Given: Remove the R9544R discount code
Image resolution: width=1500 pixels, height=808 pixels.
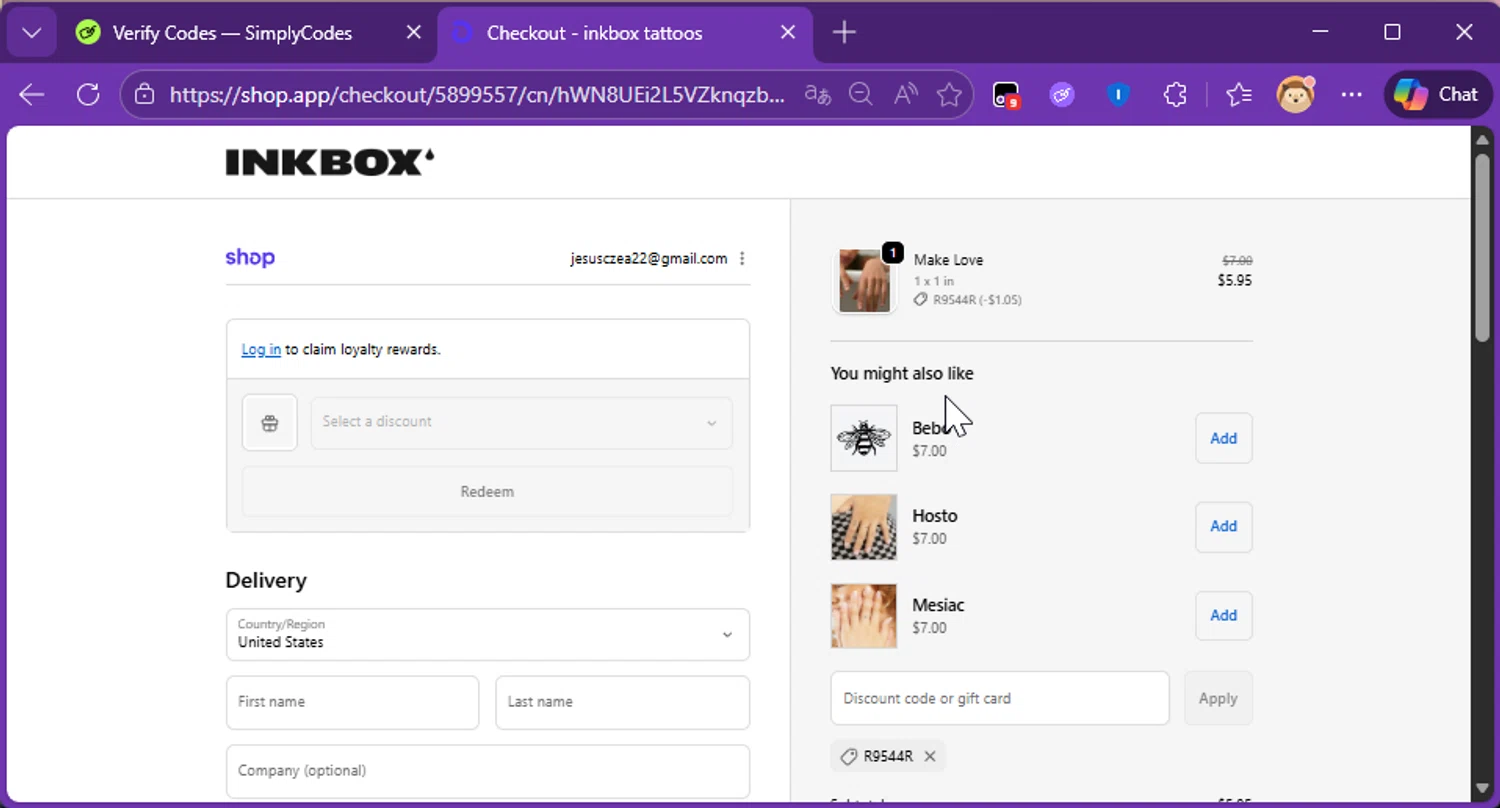Looking at the screenshot, I should point(930,756).
